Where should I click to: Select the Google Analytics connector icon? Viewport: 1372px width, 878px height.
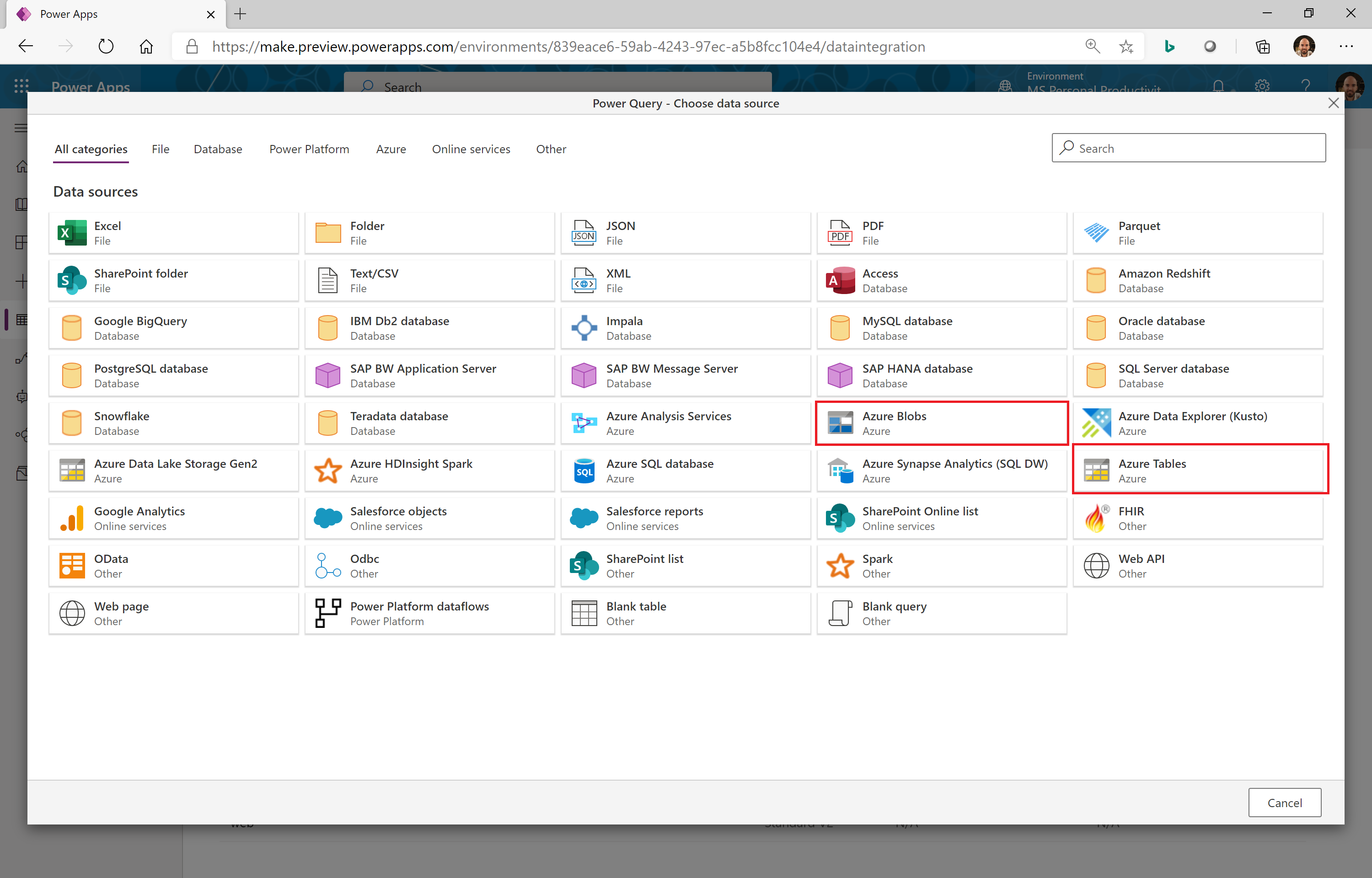click(72, 518)
